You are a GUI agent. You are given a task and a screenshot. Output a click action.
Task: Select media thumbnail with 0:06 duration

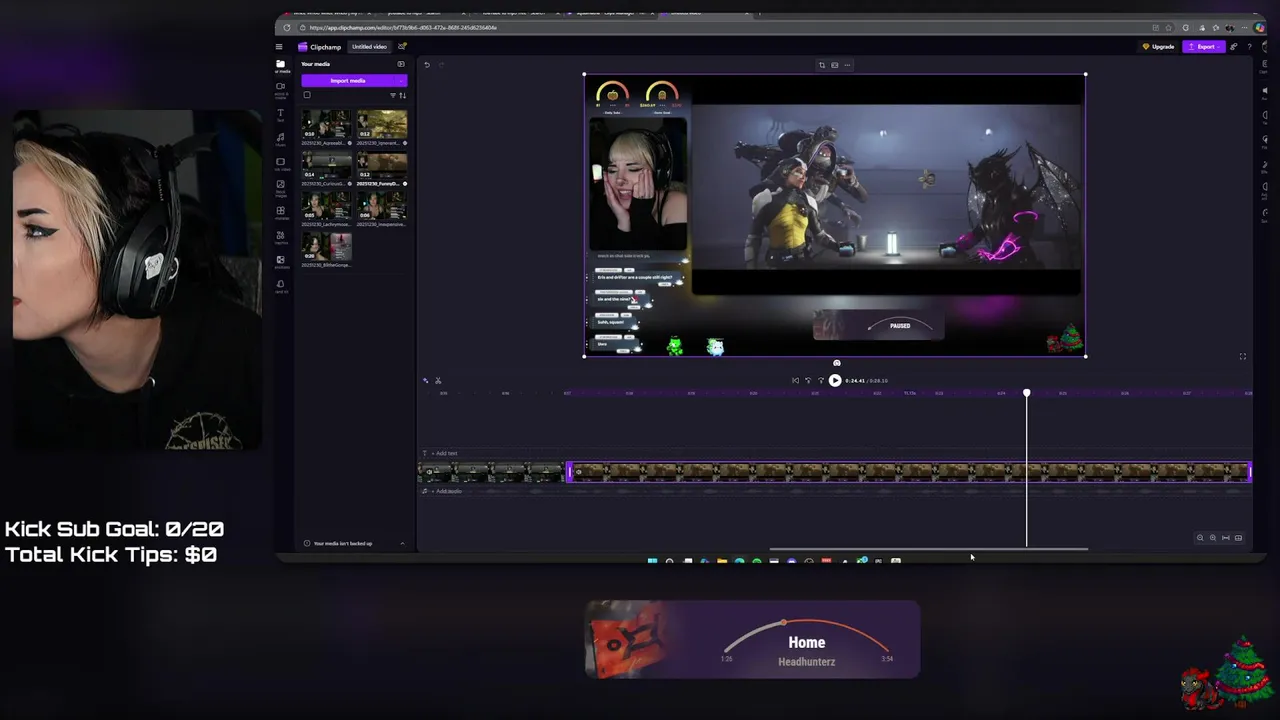click(381, 207)
